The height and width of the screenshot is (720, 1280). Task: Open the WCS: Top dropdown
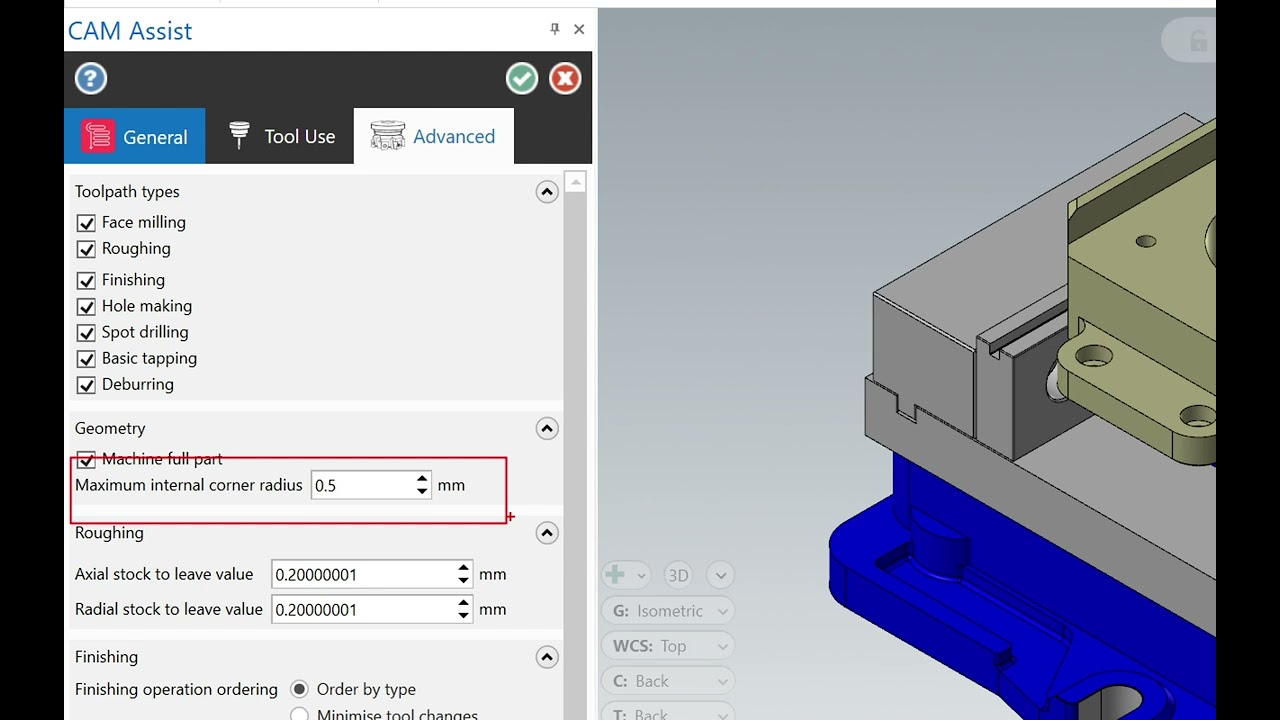(667, 646)
